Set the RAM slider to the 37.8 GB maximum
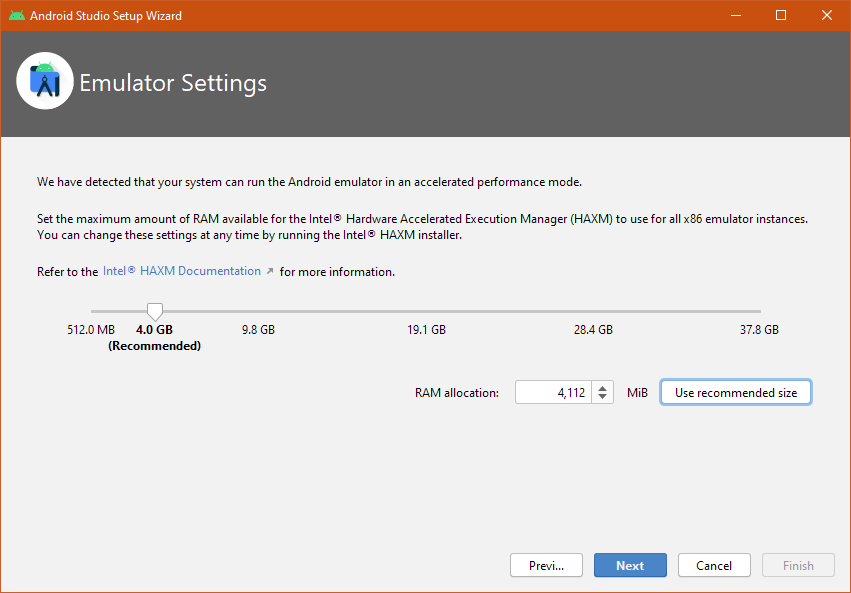 pos(760,312)
